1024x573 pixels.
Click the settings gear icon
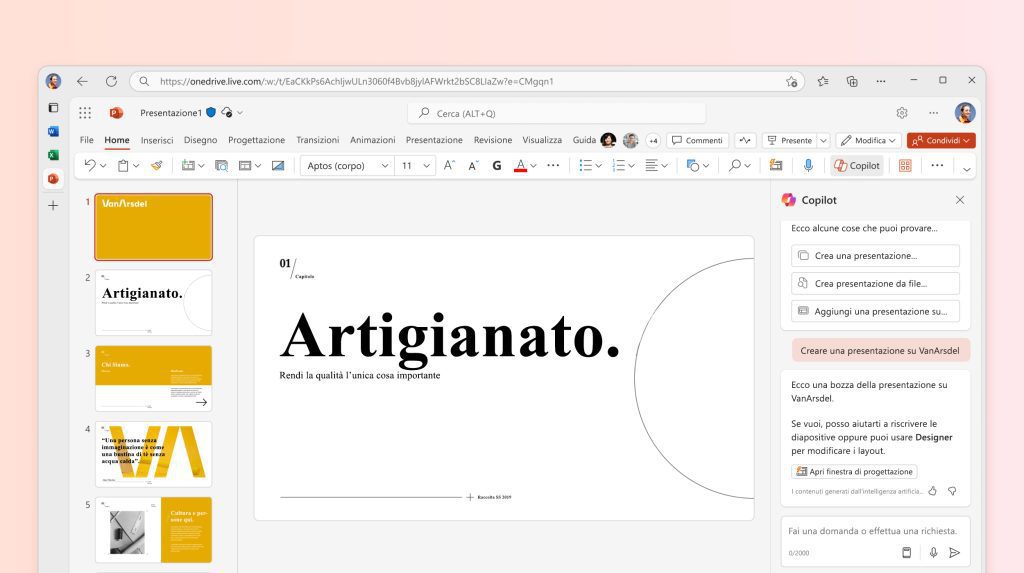pyautogui.click(x=902, y=113)
